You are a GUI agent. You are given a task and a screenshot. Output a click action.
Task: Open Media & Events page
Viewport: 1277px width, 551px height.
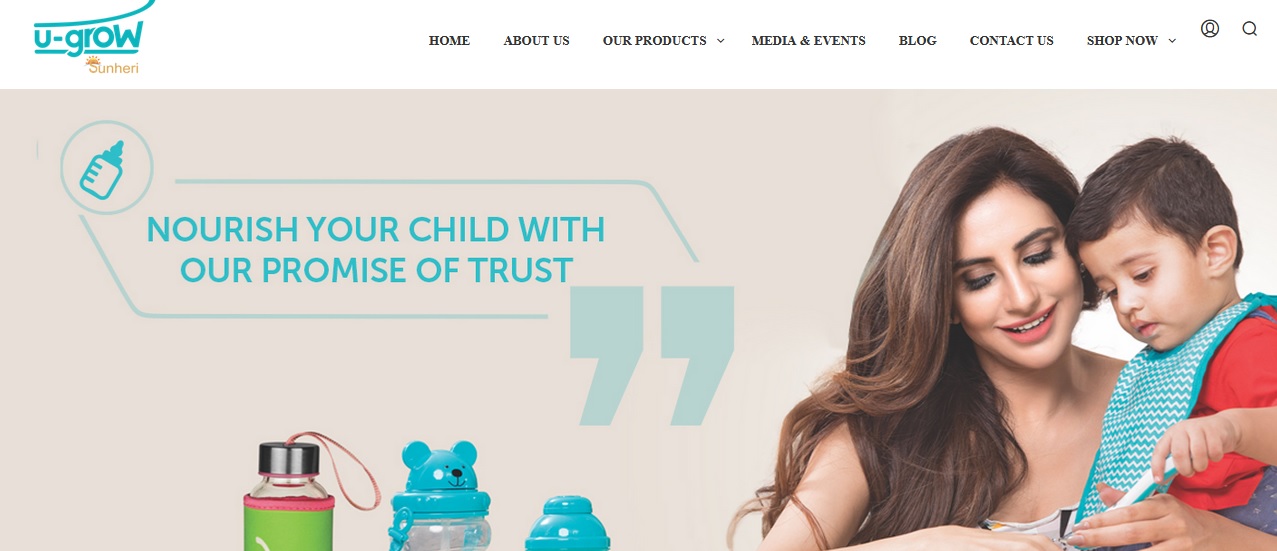(x=808, y=41)
